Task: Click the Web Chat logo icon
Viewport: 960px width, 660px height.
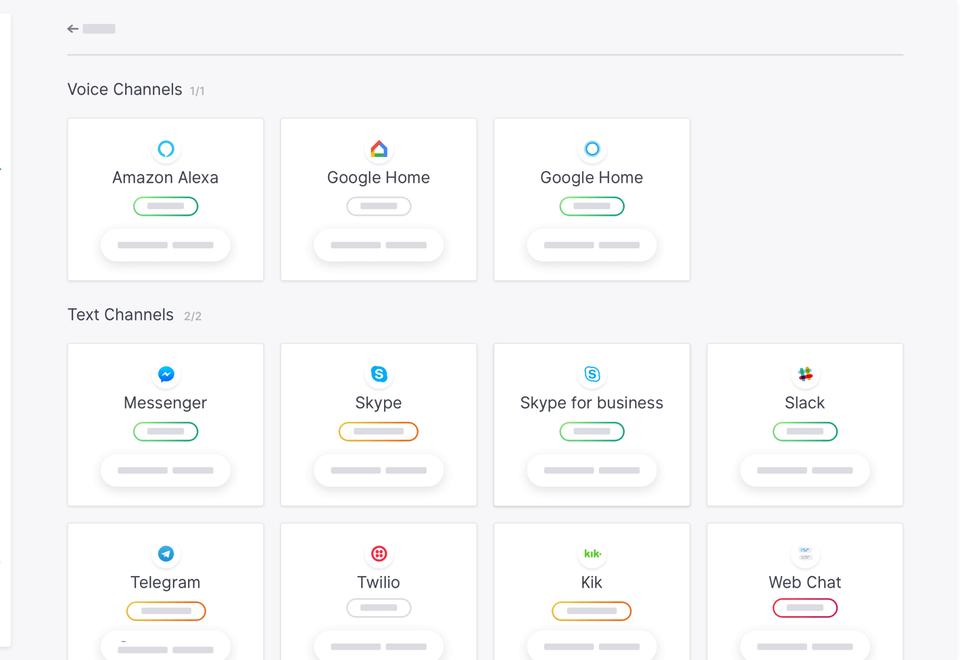Action: pos(805,553)
